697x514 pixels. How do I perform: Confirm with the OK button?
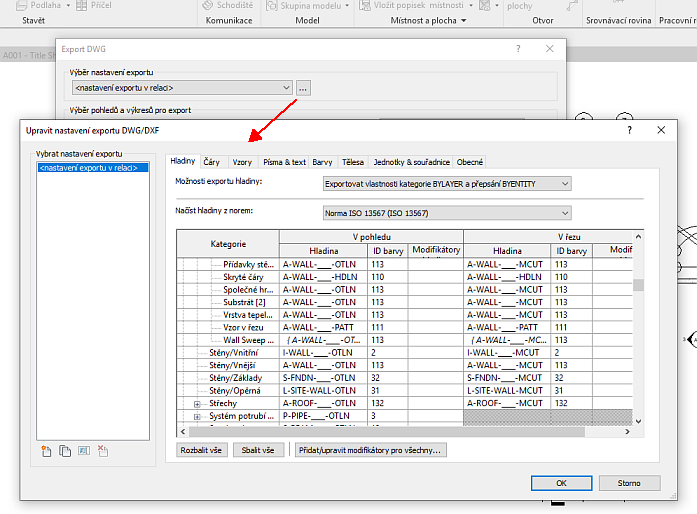[x=561, y=483]
